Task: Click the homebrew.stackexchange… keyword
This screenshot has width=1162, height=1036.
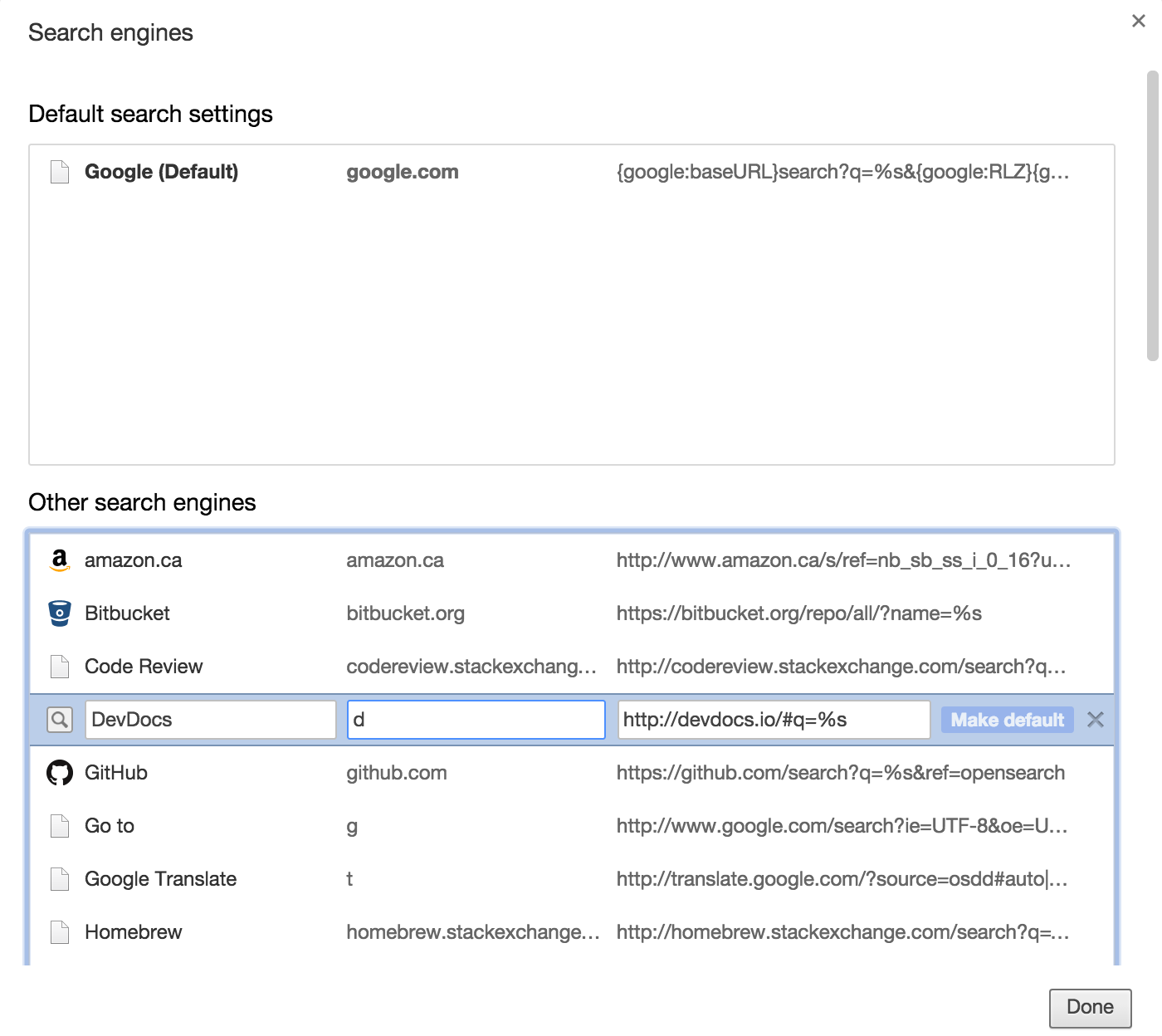Action: point(473,932)
